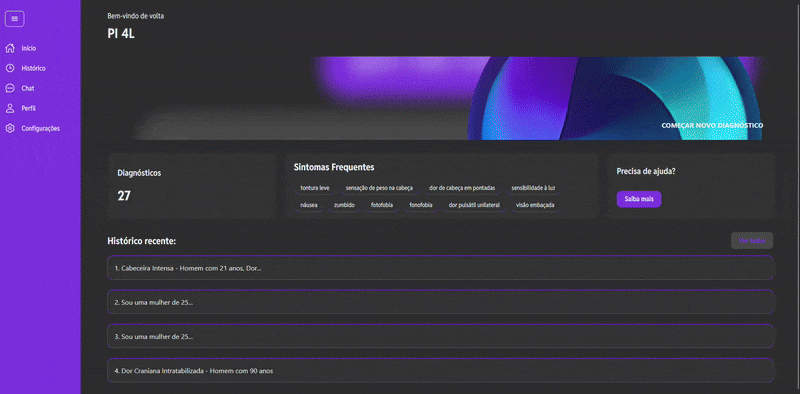The width and height of the screenshot is (800, 394).
Task: Select the 'fotofobia' symptom tag
Action: [382, 205]
